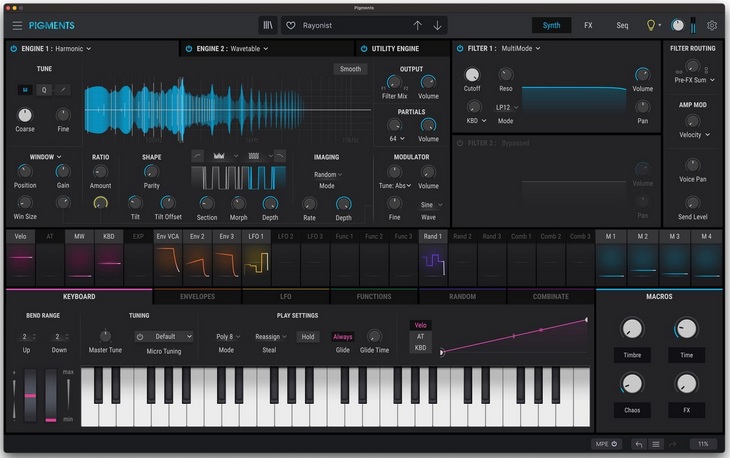Click the Filter Mix knob in Output

[x=394, y=82]
